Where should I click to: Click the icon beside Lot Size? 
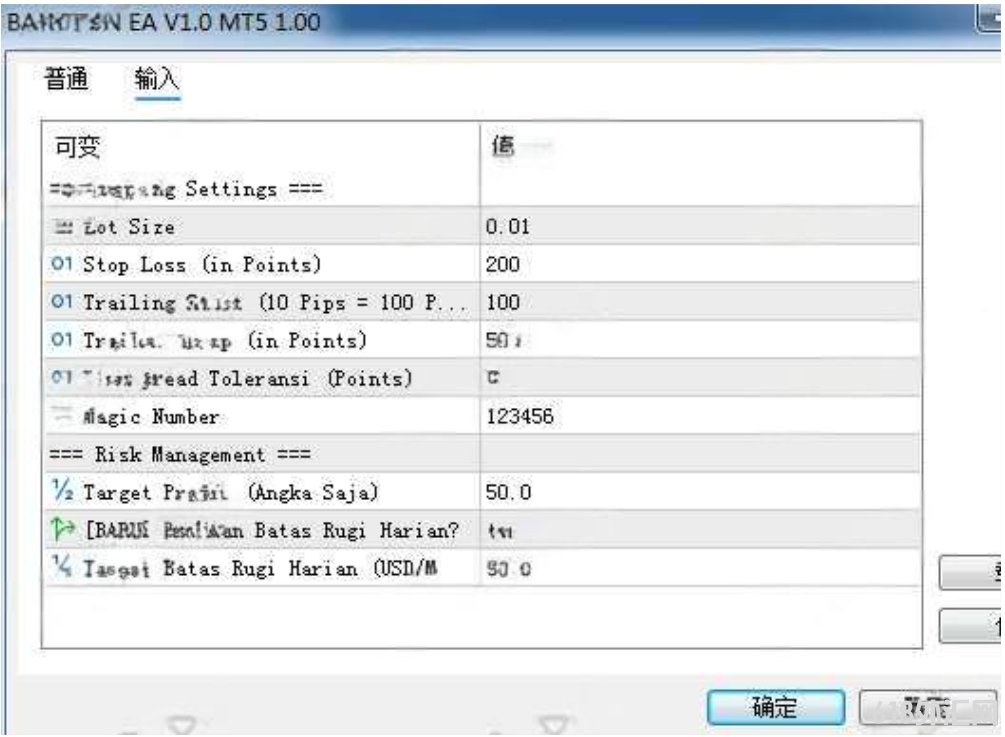point(62,226)
